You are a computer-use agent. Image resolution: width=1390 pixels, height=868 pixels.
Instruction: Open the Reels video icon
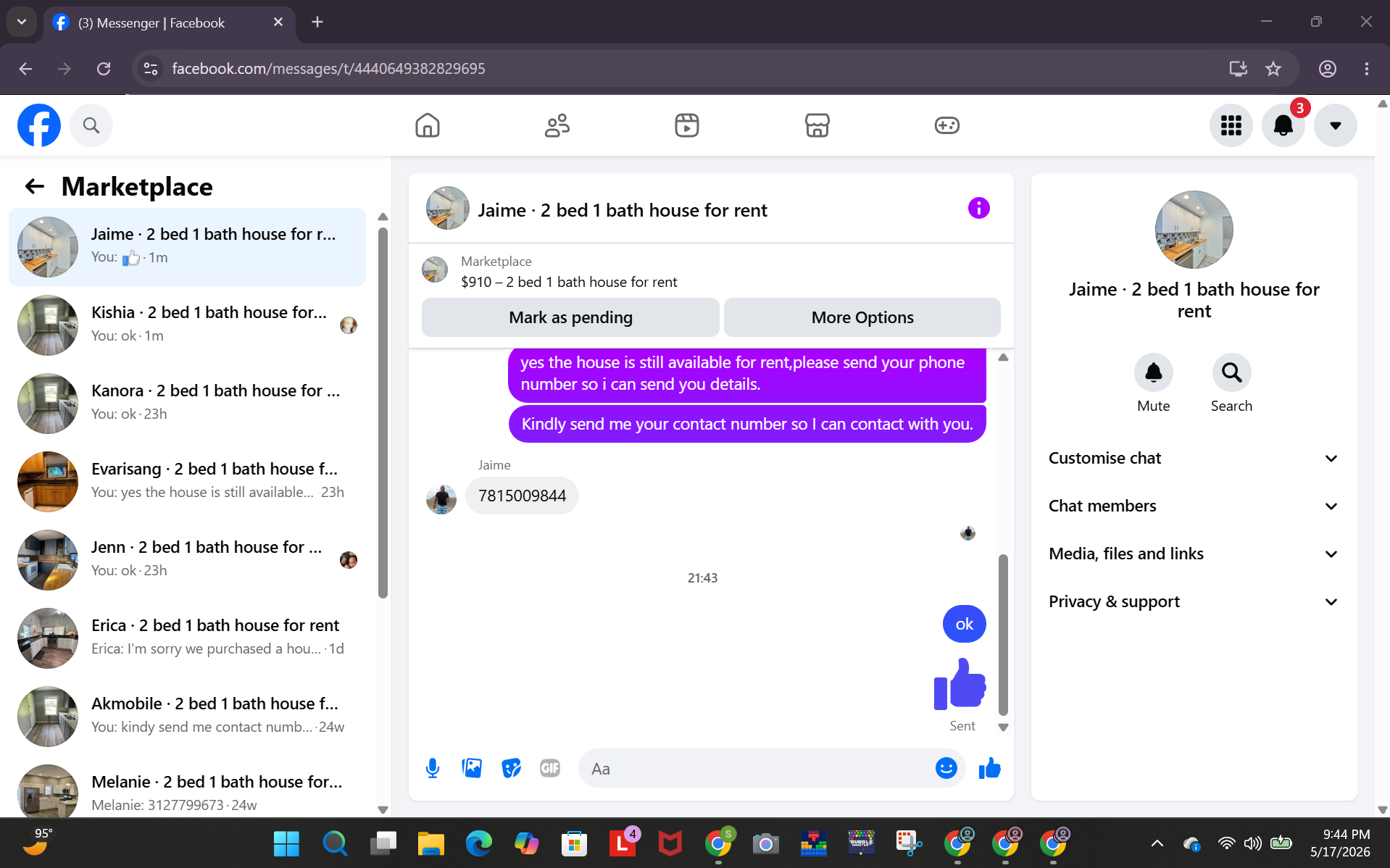tap(687, 125)
